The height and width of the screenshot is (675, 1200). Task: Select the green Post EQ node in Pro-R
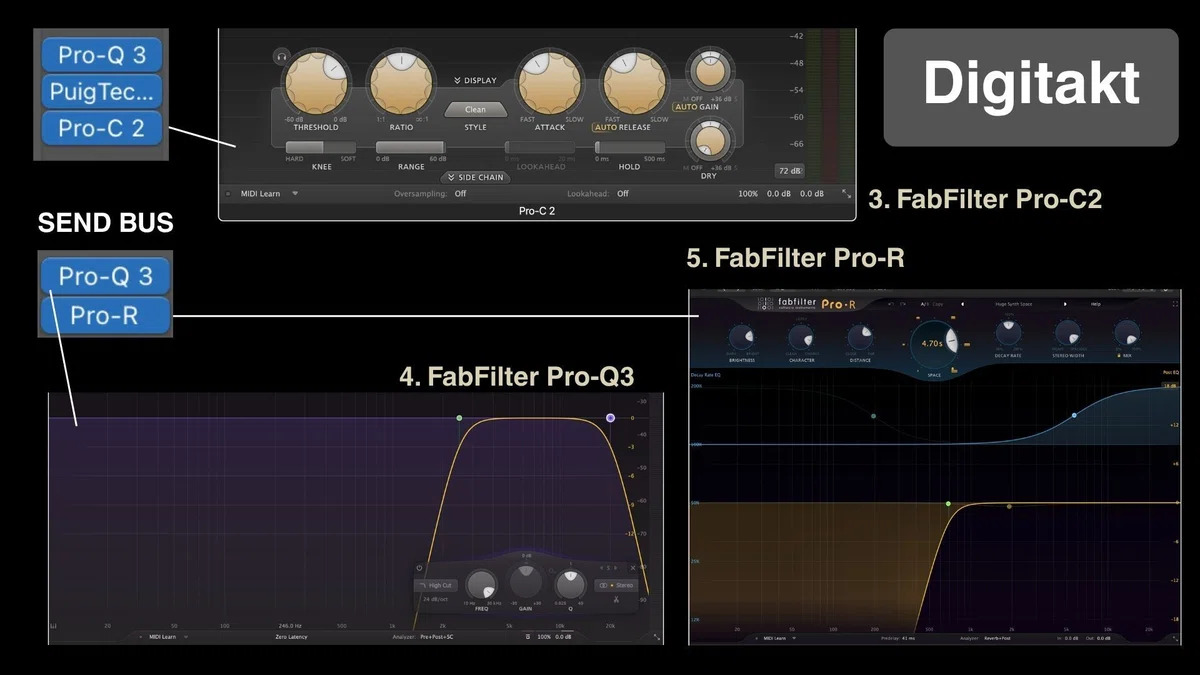948,504
